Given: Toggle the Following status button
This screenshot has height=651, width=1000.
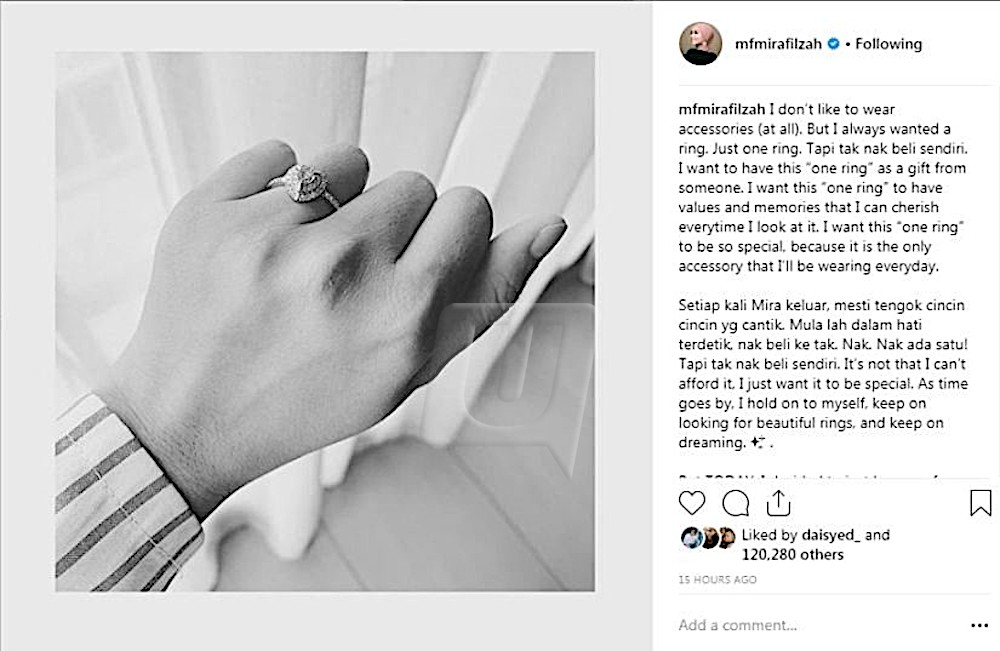Looking at the screenshot, I should (x=888, y=44).
